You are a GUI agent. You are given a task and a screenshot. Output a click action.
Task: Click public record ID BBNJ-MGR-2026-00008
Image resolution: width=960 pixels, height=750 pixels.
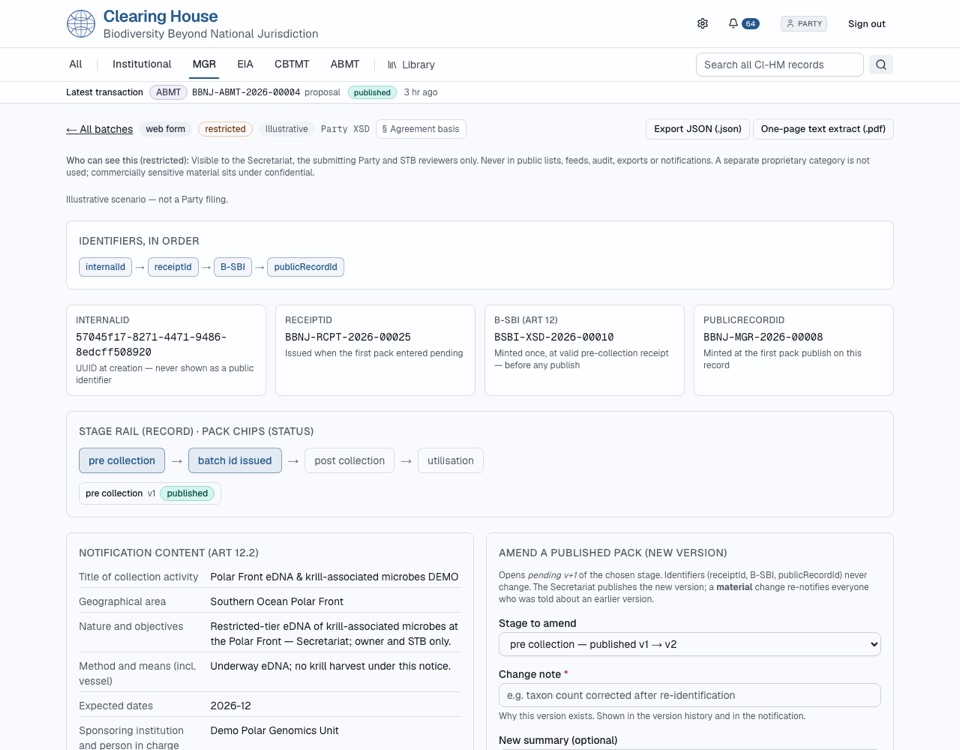click(x=763, y=337)
